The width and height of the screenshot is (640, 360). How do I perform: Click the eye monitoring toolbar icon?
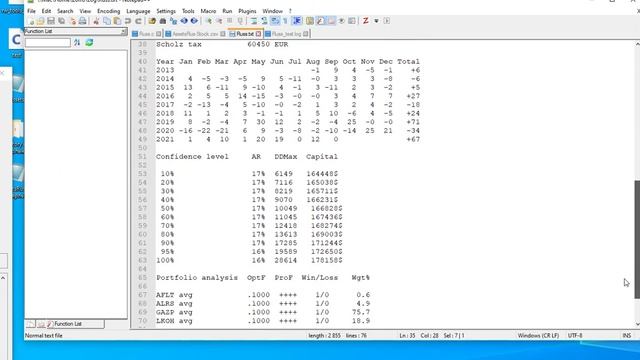coord(342,21)
